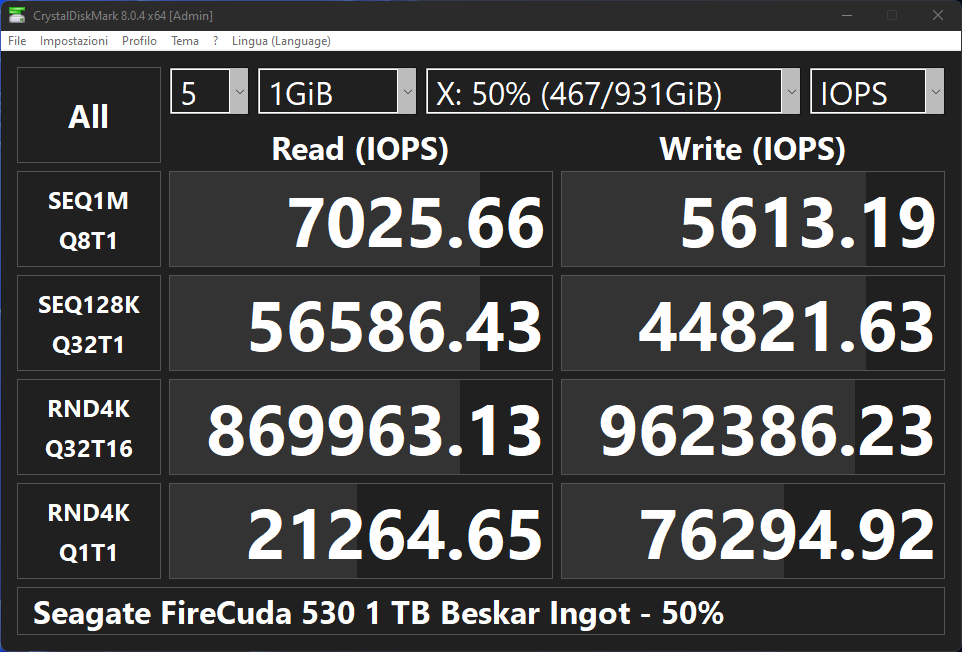This screenshot has height=652, width=962.
Task: Click the CrystalDiskMark app icon in title bar
Action: point(17,15)
